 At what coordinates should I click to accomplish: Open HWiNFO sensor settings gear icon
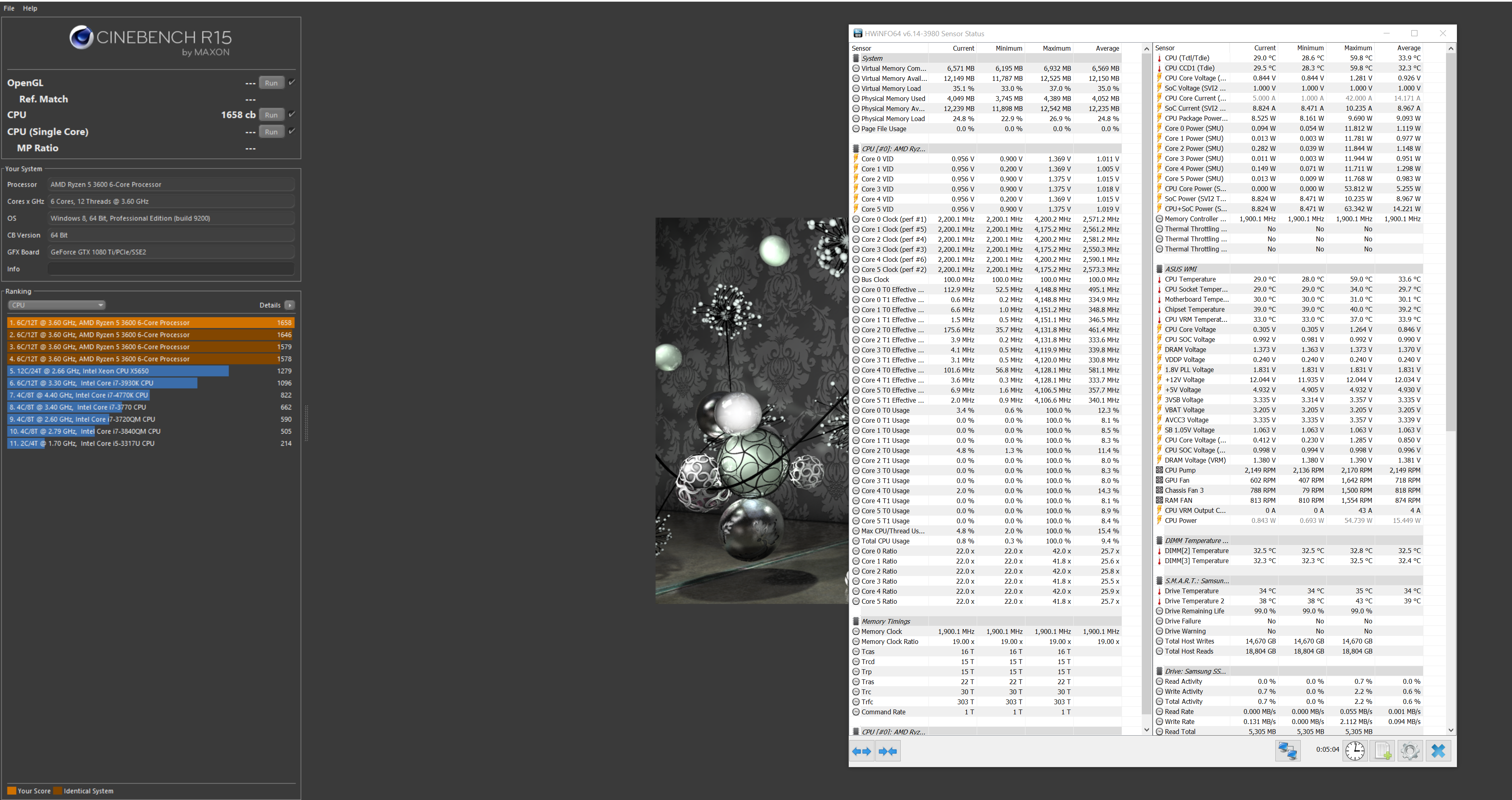pyautogui.click(x=1410, y=751)
